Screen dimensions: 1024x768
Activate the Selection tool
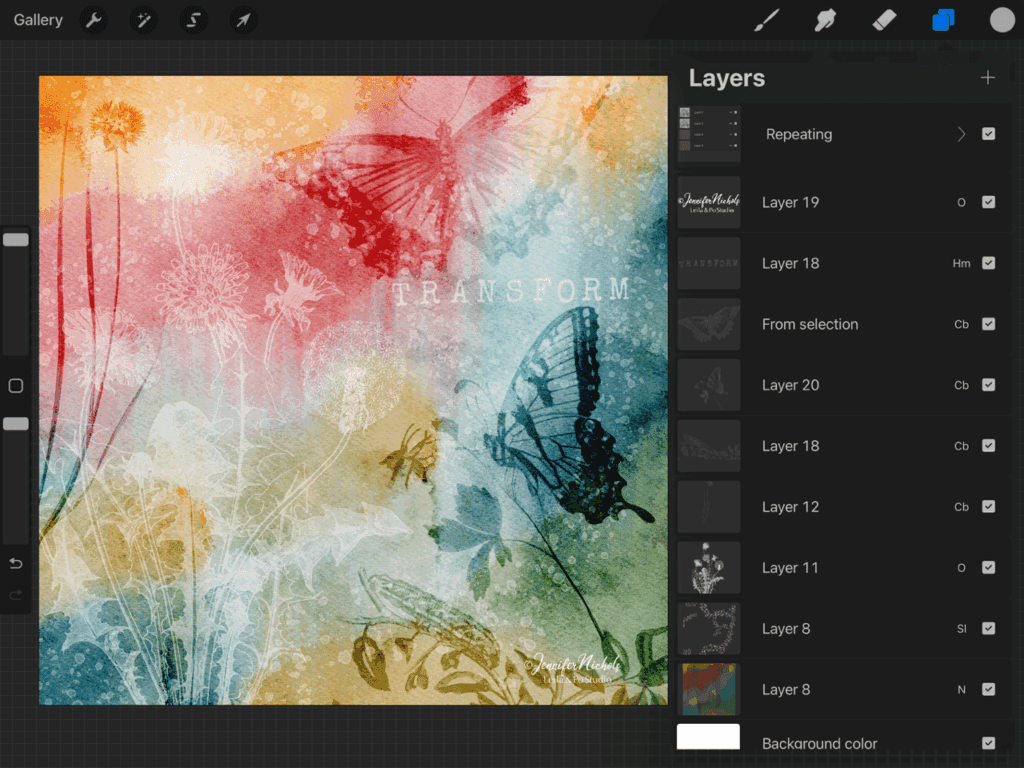pos(193,20)
